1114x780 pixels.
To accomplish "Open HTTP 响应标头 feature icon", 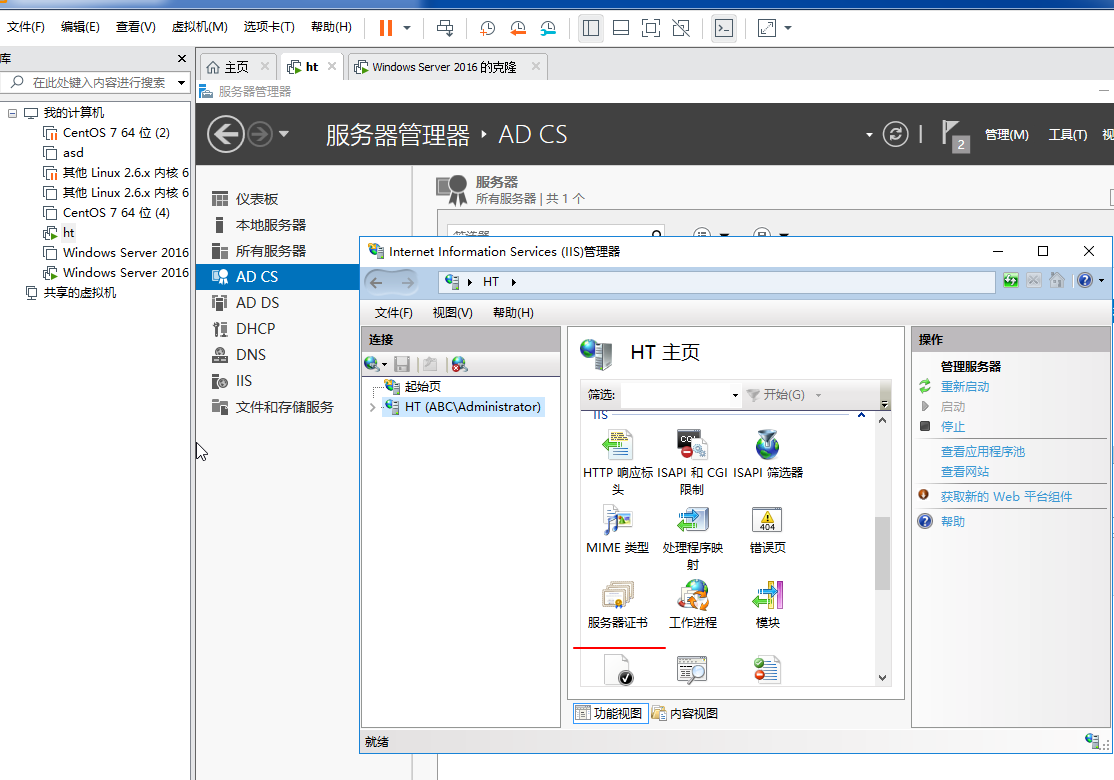I will 617,445.
